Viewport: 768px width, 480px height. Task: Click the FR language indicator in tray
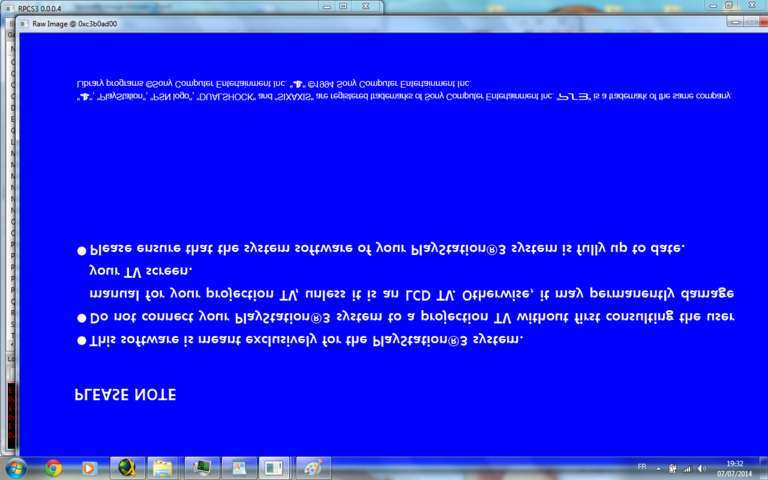coord(642,467)
